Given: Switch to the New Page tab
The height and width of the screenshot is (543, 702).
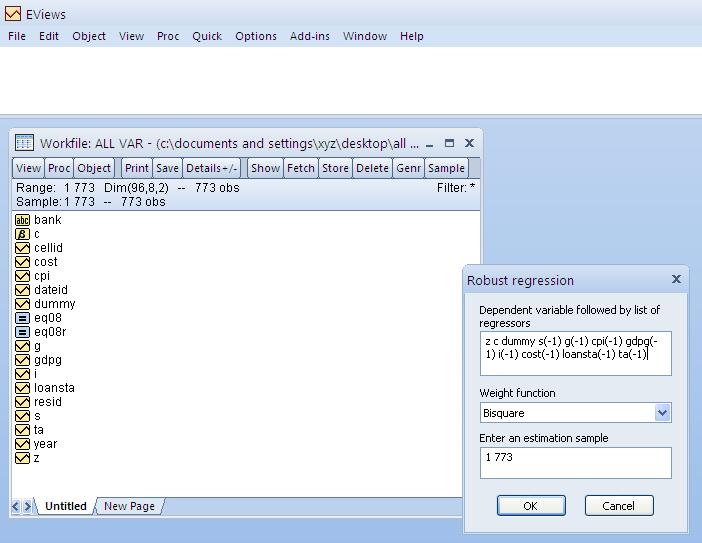Looking at the screenshot, I should pos(129,506).
